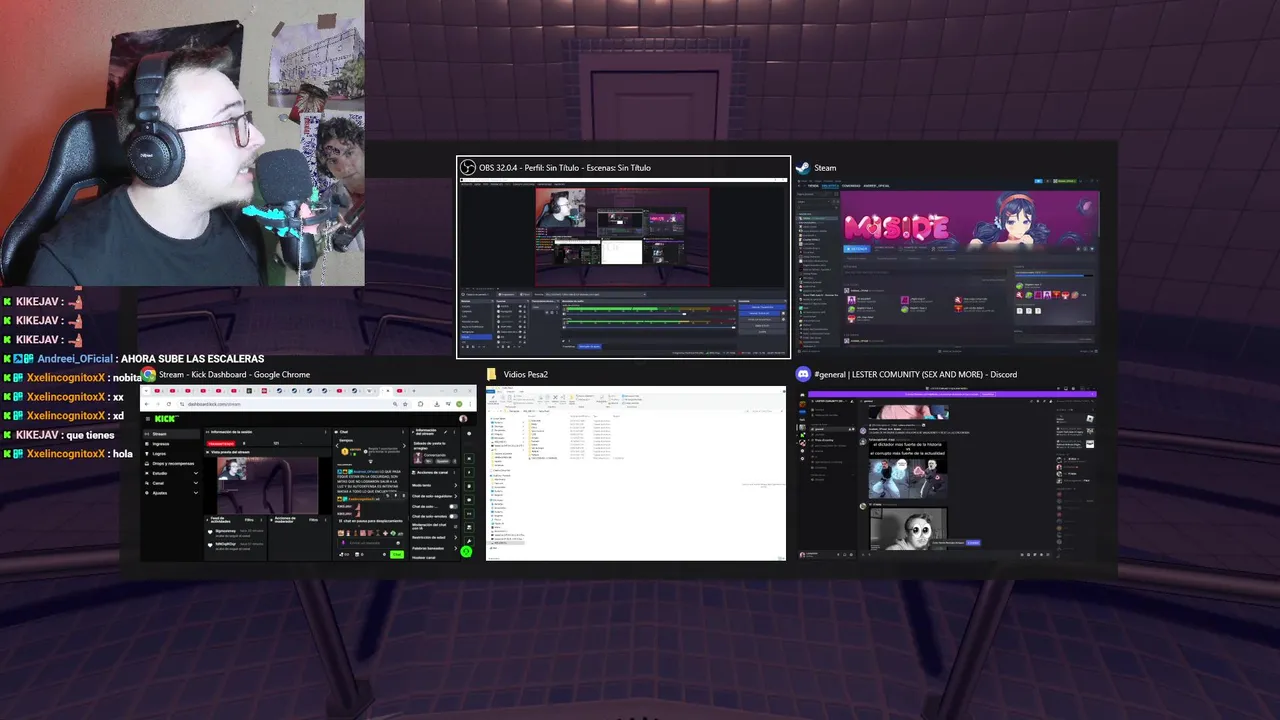This screenshot has height=720, width=1280.
Task: Toggle the first Chat de solo switch
Action: tap(453, 506)
